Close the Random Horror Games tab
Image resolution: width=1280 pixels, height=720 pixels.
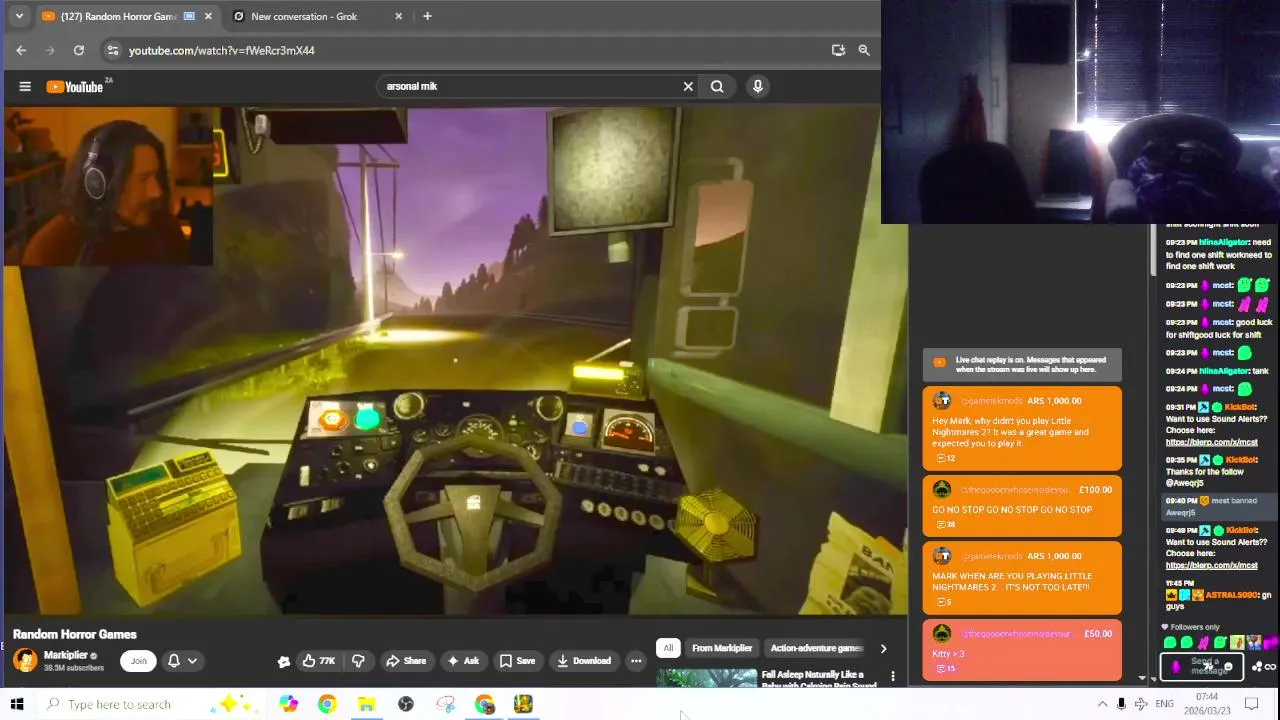click(208, 16)
